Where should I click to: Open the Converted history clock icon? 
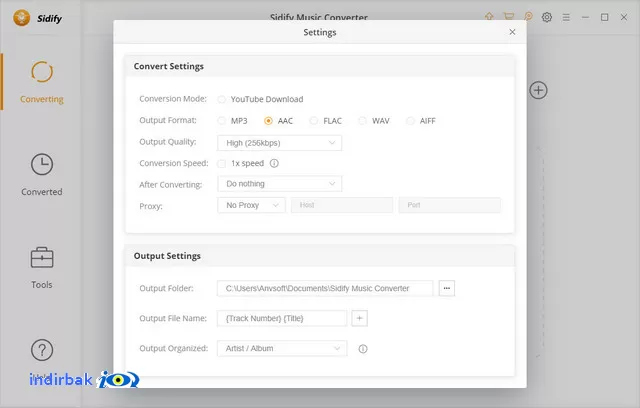[x=42, y=164]
